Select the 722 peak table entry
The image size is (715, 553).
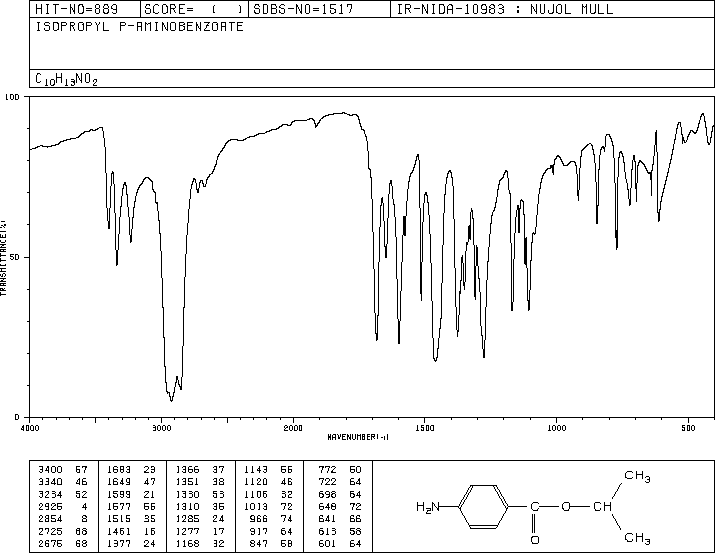[x=340, y=482]
